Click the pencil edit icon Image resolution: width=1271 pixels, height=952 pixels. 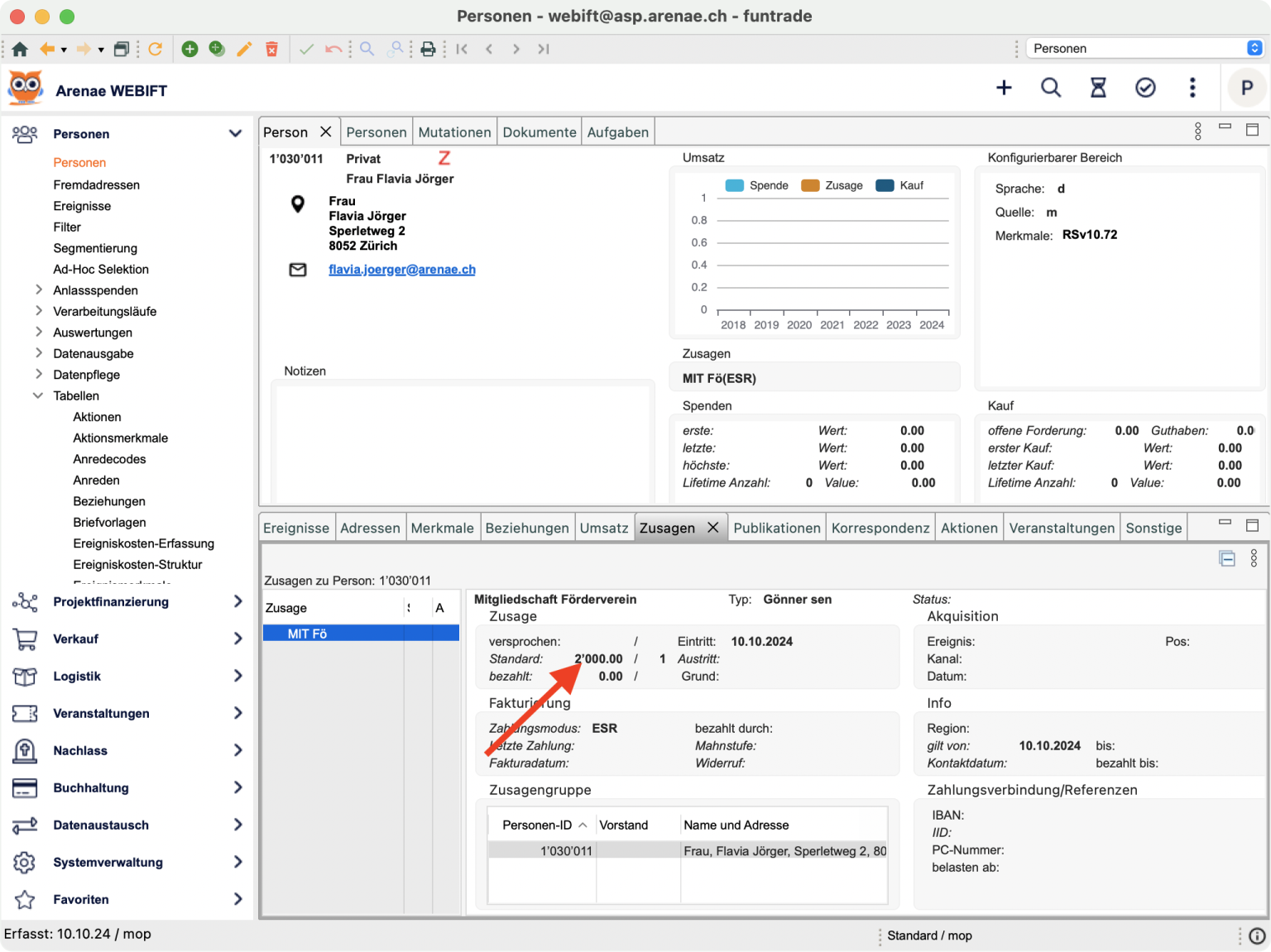pyautogui.click(x=244, y=49)
